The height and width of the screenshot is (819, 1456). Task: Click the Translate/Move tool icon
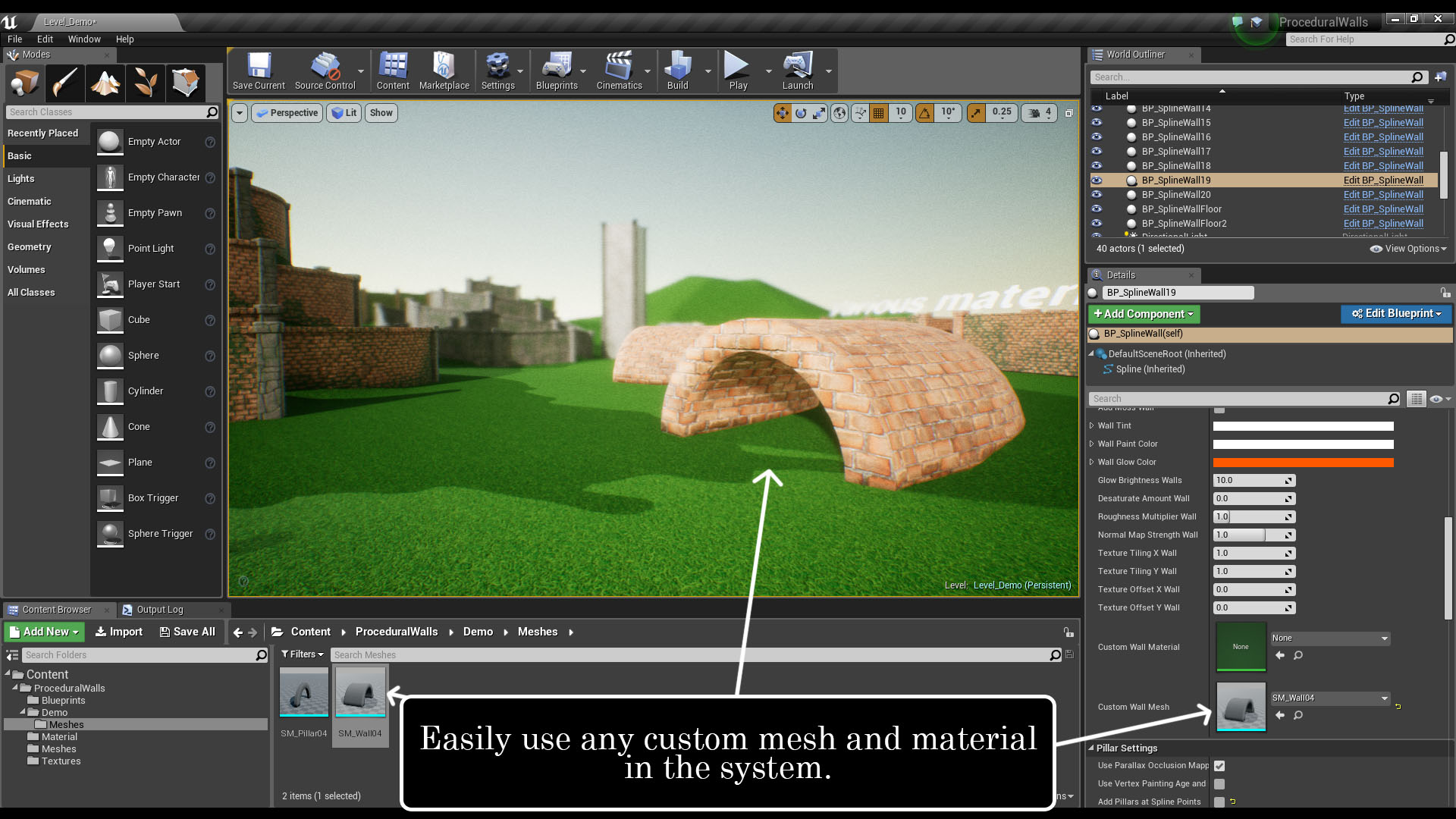pyautogui.click(x=784, y=112)
